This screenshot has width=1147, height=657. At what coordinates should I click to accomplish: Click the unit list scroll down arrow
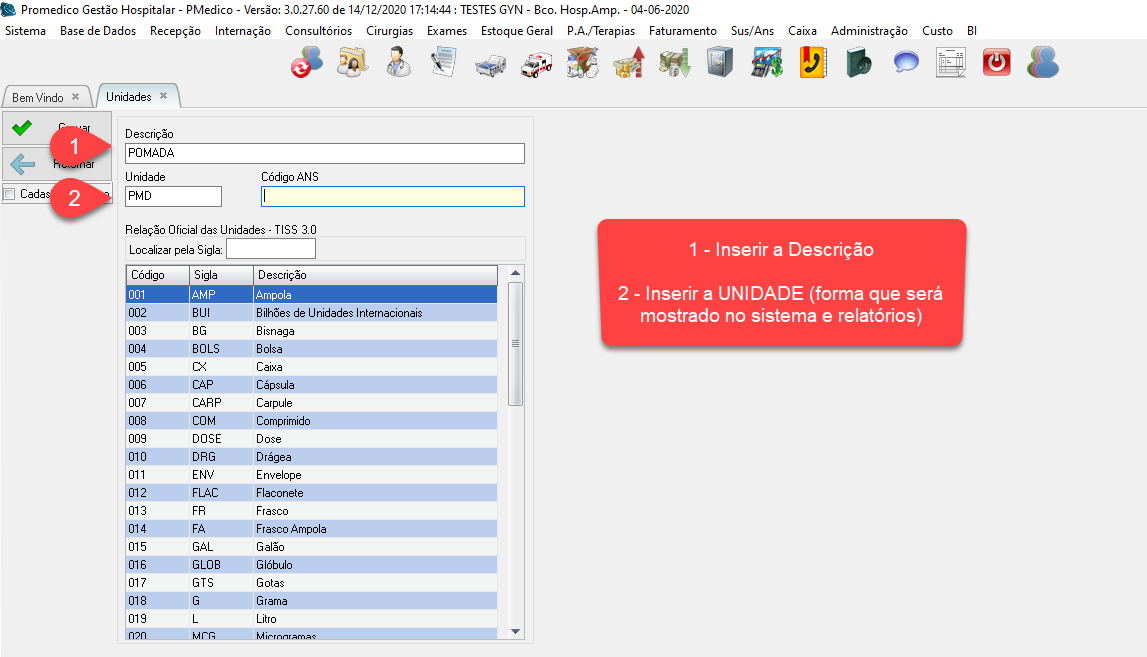516,631
